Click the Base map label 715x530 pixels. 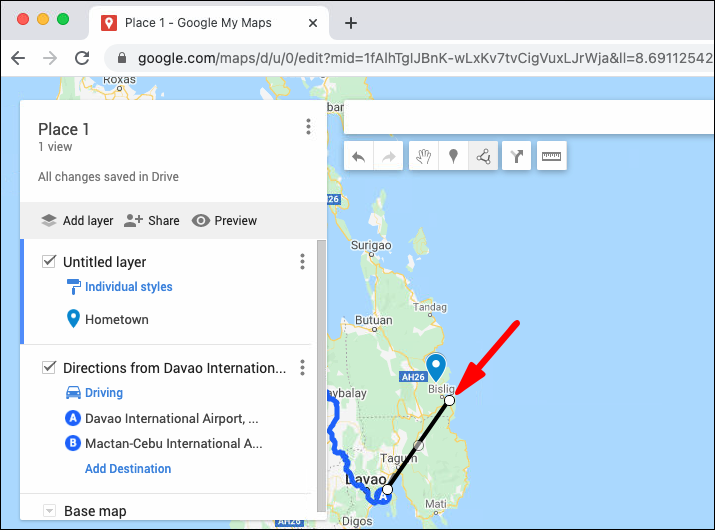[95, 511]
